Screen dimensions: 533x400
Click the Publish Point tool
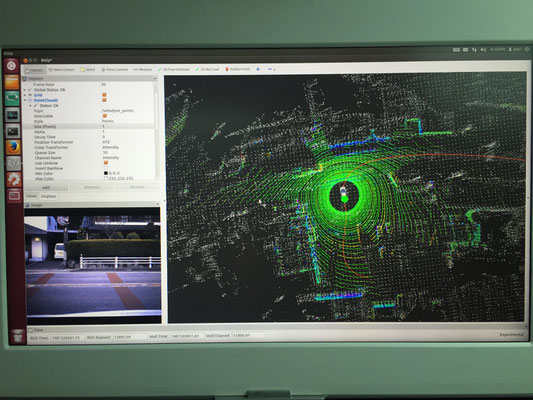238,69
